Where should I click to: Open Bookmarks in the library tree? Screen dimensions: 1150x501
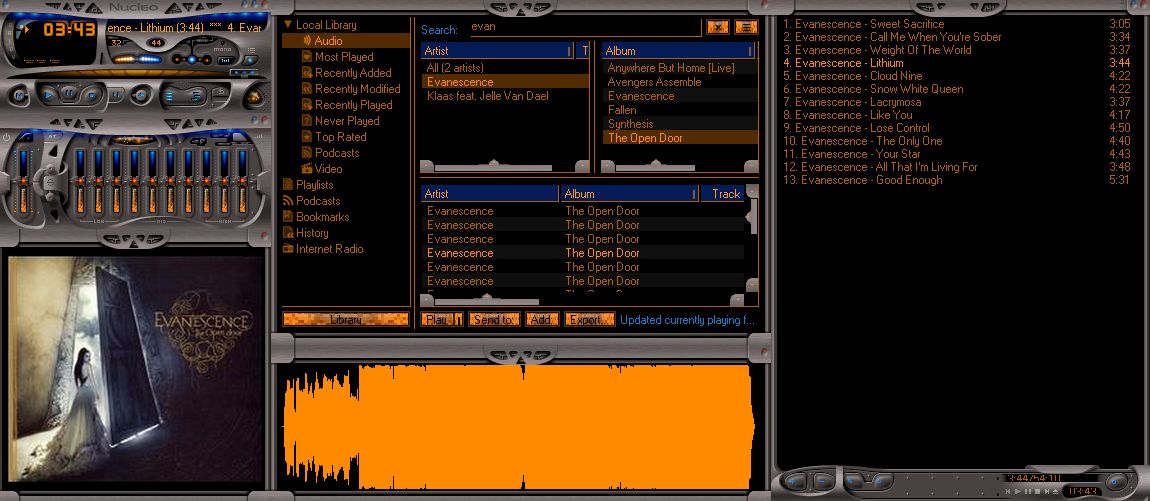pyautogui.click(x=322, y=217)
